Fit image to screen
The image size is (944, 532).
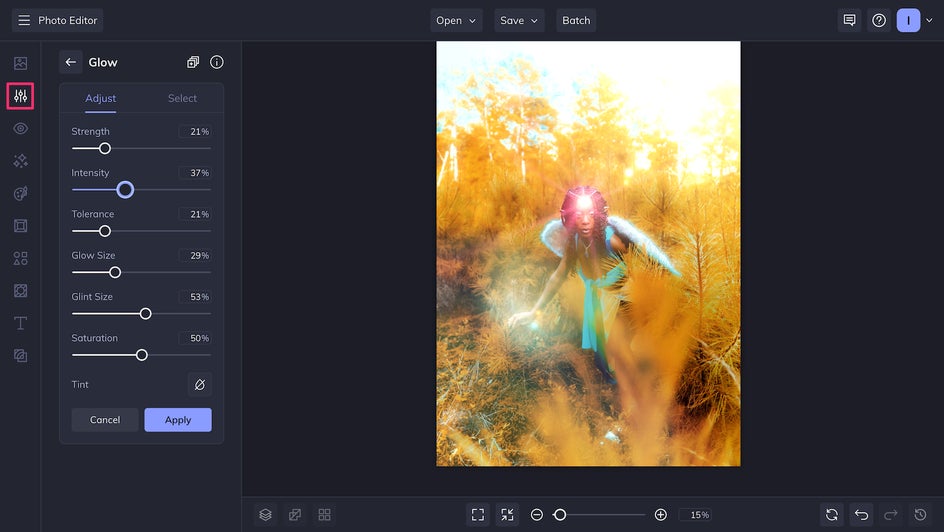coord(478,515)
